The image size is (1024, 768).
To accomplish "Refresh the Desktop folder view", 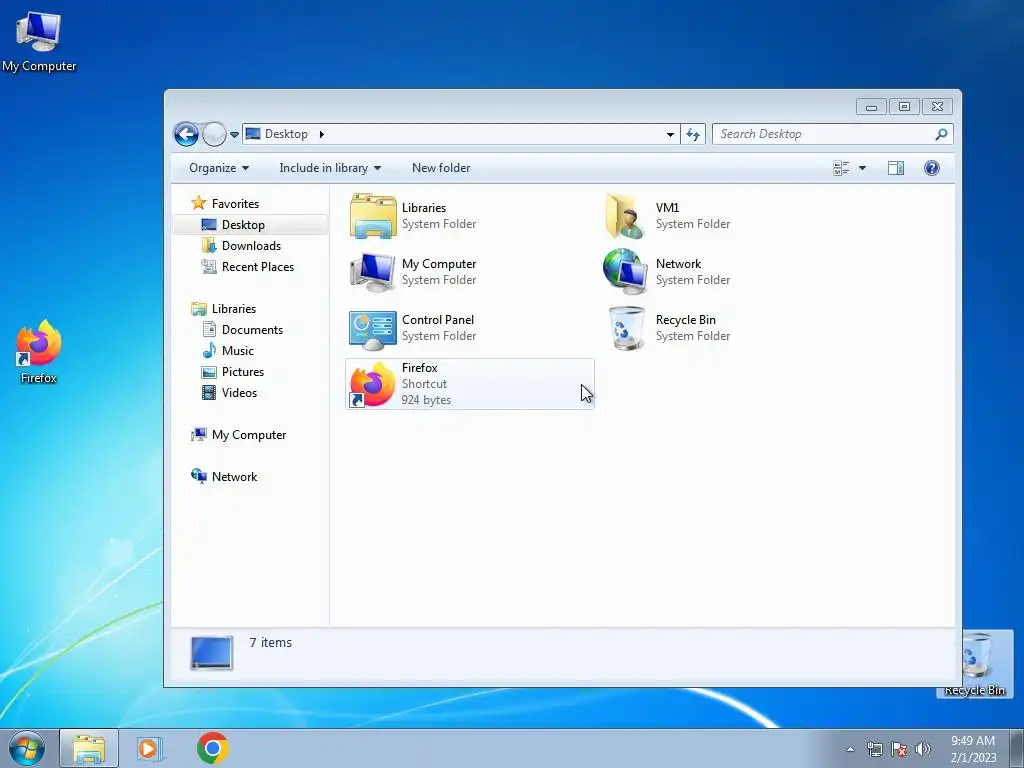I will click(x=693, y=135).
